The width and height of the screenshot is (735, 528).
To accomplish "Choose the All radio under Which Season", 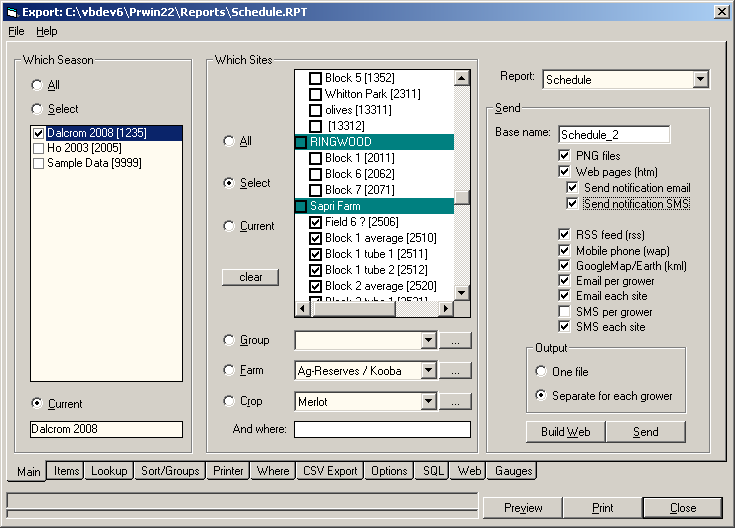I will pos(38,85).
